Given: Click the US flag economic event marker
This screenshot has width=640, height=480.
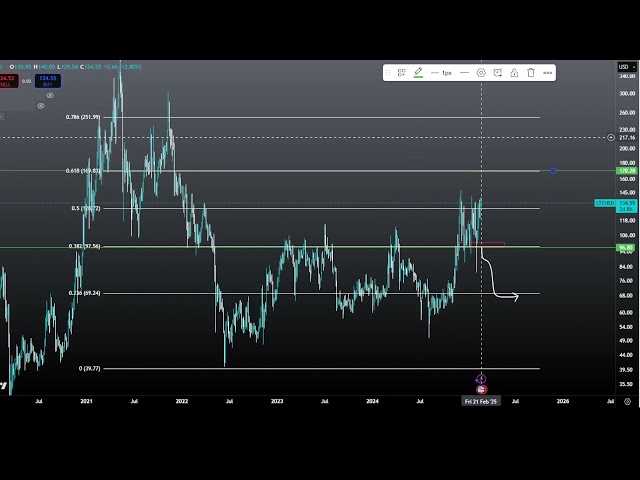Looking at the screenshot, I should click(x=481, y=389).
